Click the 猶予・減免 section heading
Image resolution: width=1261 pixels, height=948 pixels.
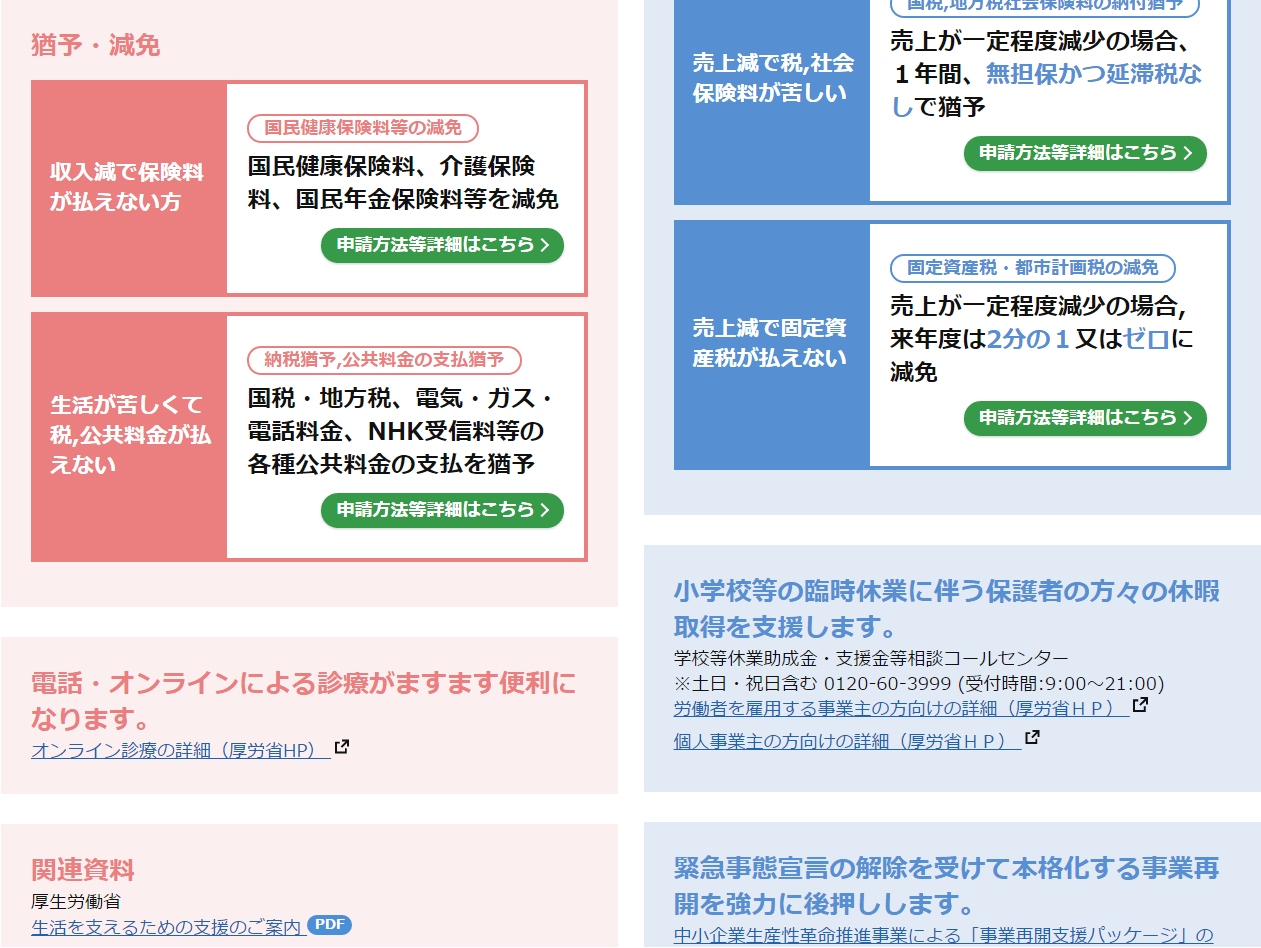pyautogui.click(x=95, y=46)
